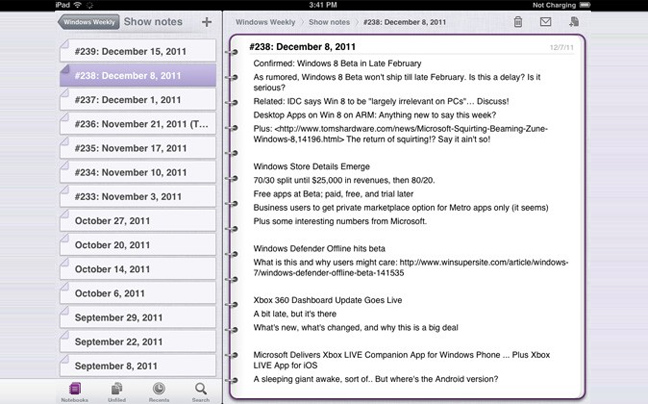This screenshot has height=404, width=648.
Task: Go back to Windows Weekly notebook
Action: point(88,22)
